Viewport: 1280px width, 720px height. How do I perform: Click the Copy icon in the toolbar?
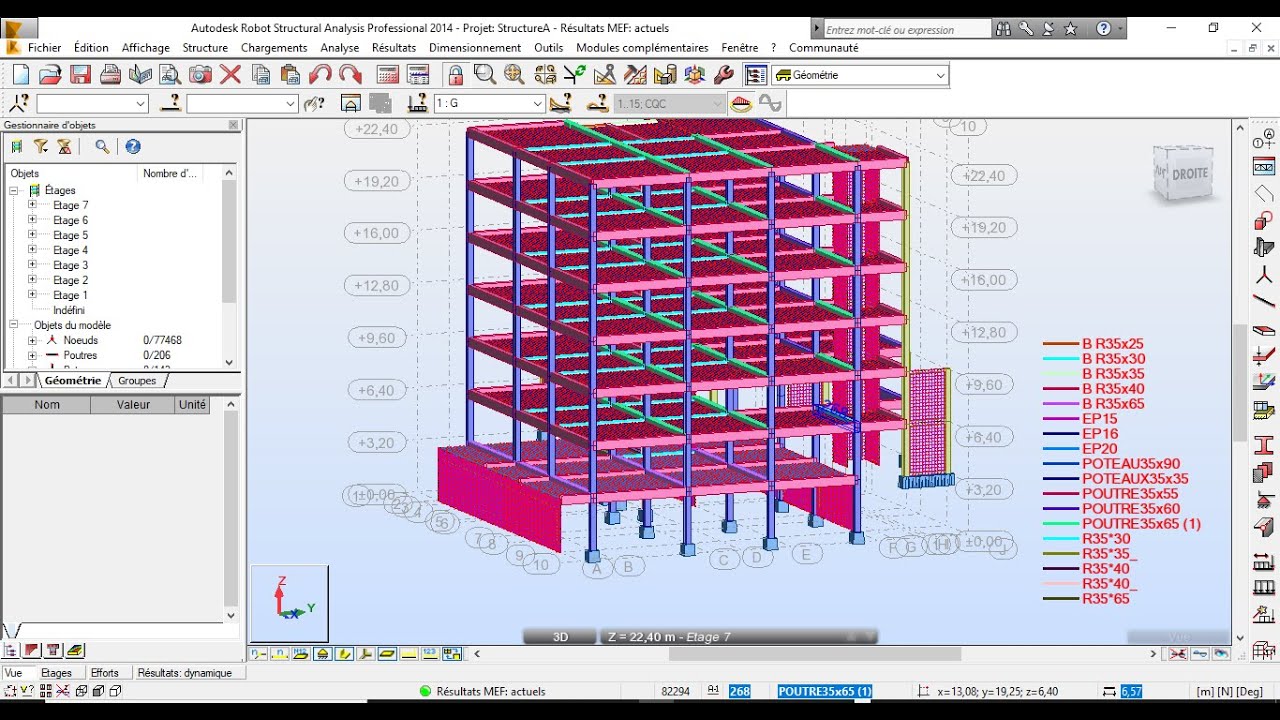pos(261,75)
